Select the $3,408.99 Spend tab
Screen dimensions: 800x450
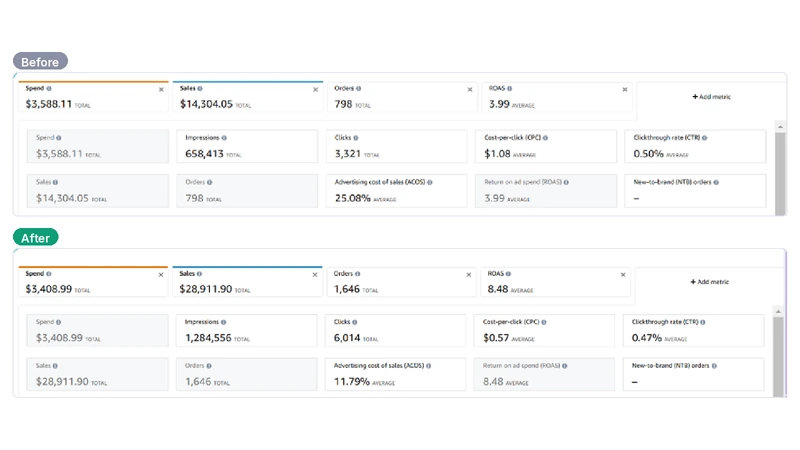pyautogui.click(x=93, y=281)
